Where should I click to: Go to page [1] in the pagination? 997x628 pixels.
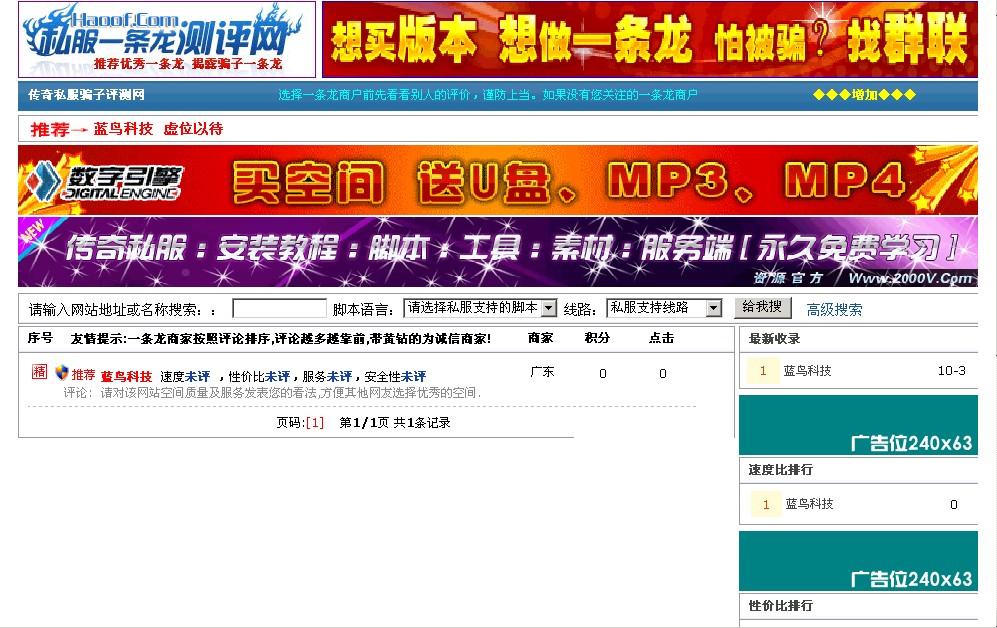click(x=314, y=423)
